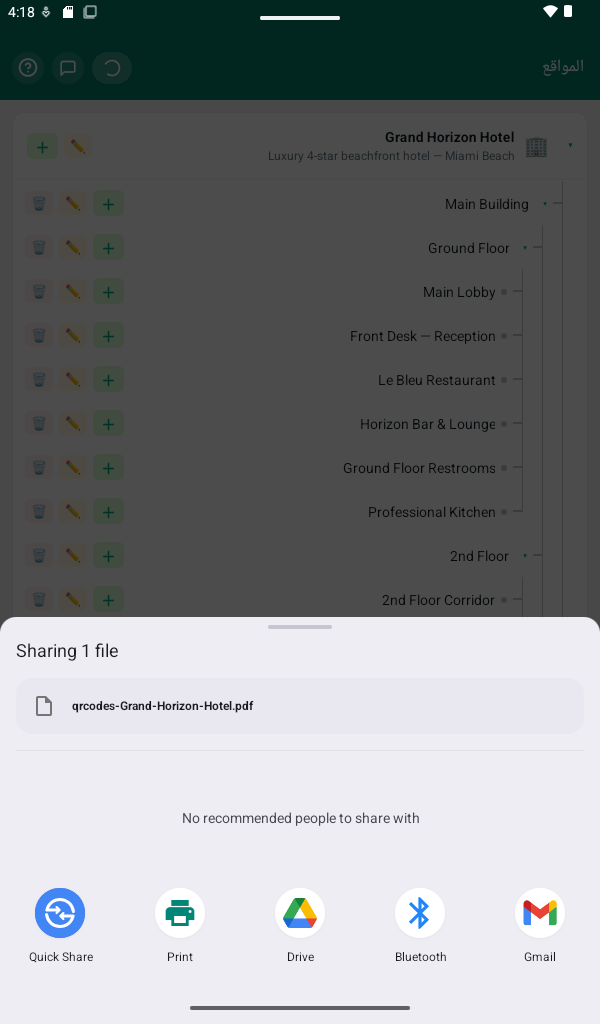Tap the refresh circular arrow icon
Viewport: 600px width, 1024px height.
click(x=112, y=68)
